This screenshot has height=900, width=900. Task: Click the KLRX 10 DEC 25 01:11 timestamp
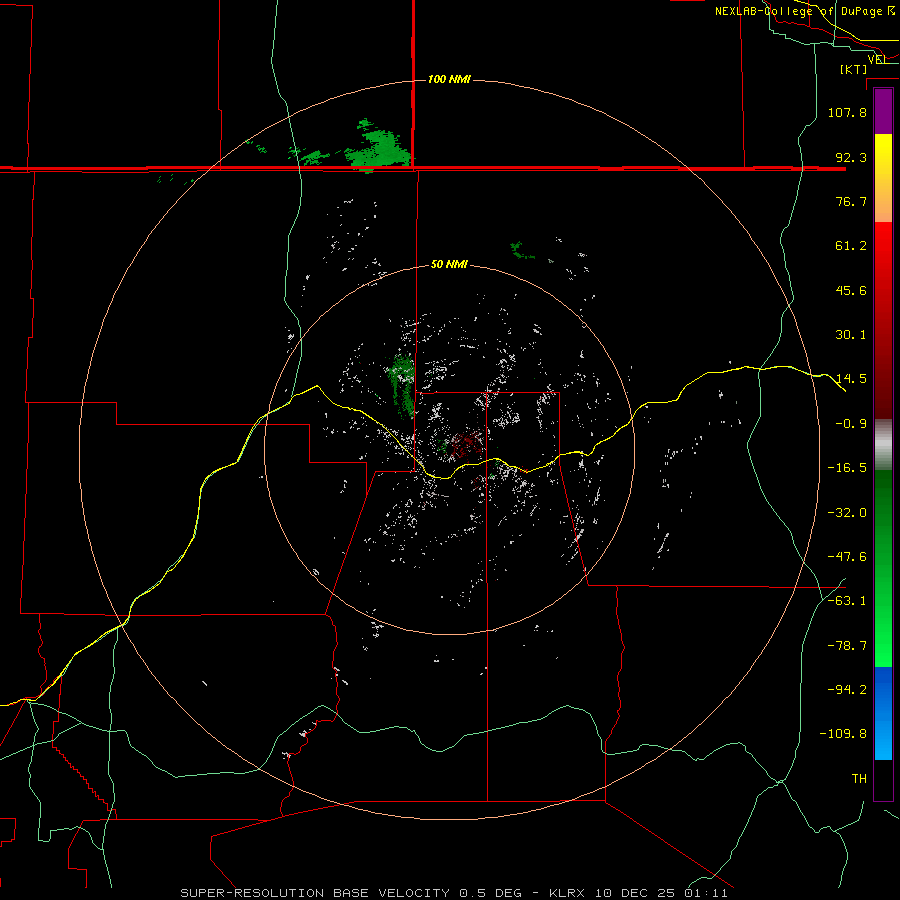pos(638,893)
